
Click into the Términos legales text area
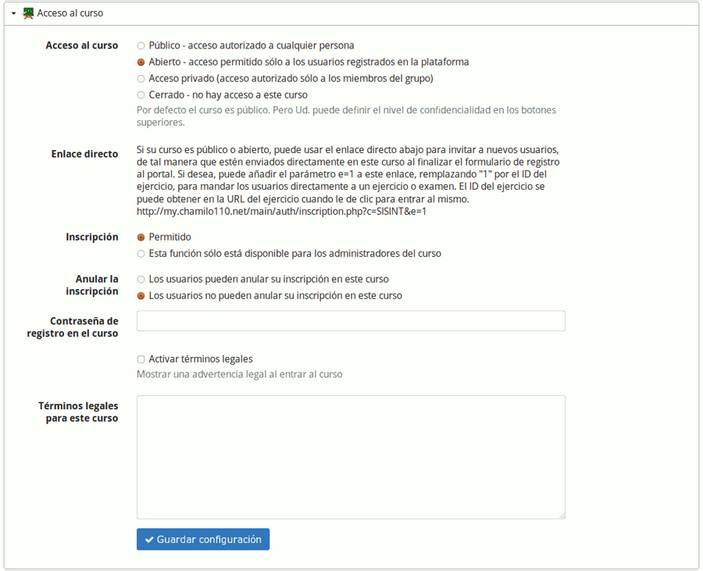click(x=351, y=457)
